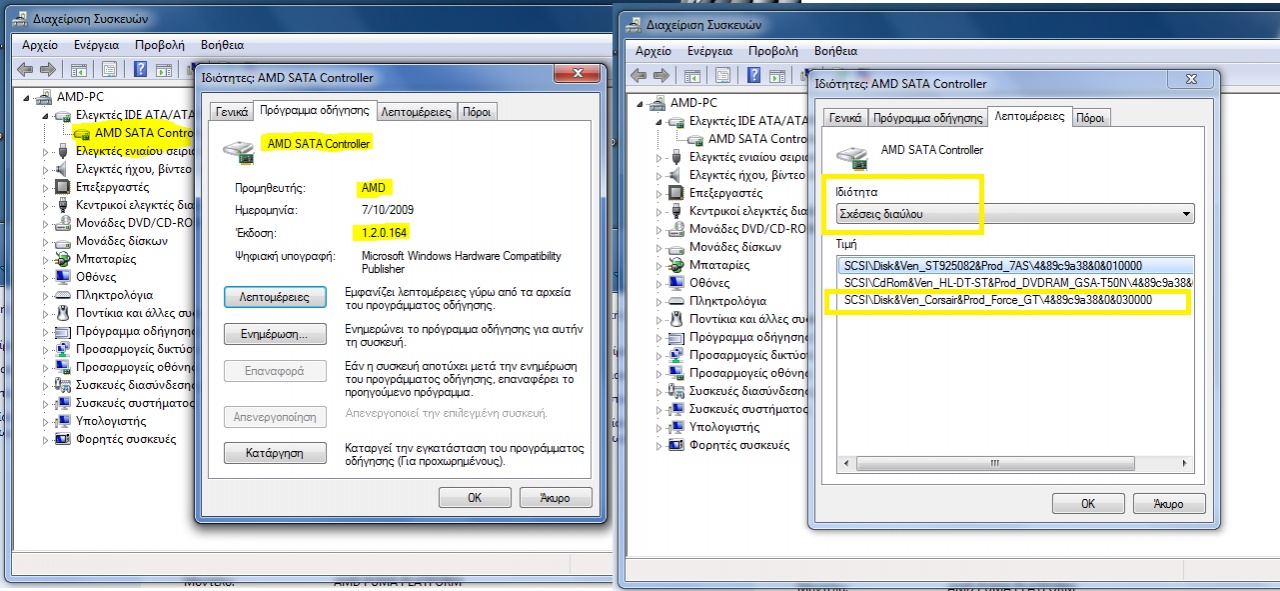Click Άκυρο in right details properties dialog
Image resolution: width=1280 pixels, height=591 pixels.
pyautogui.click(x=1169, y=504)
